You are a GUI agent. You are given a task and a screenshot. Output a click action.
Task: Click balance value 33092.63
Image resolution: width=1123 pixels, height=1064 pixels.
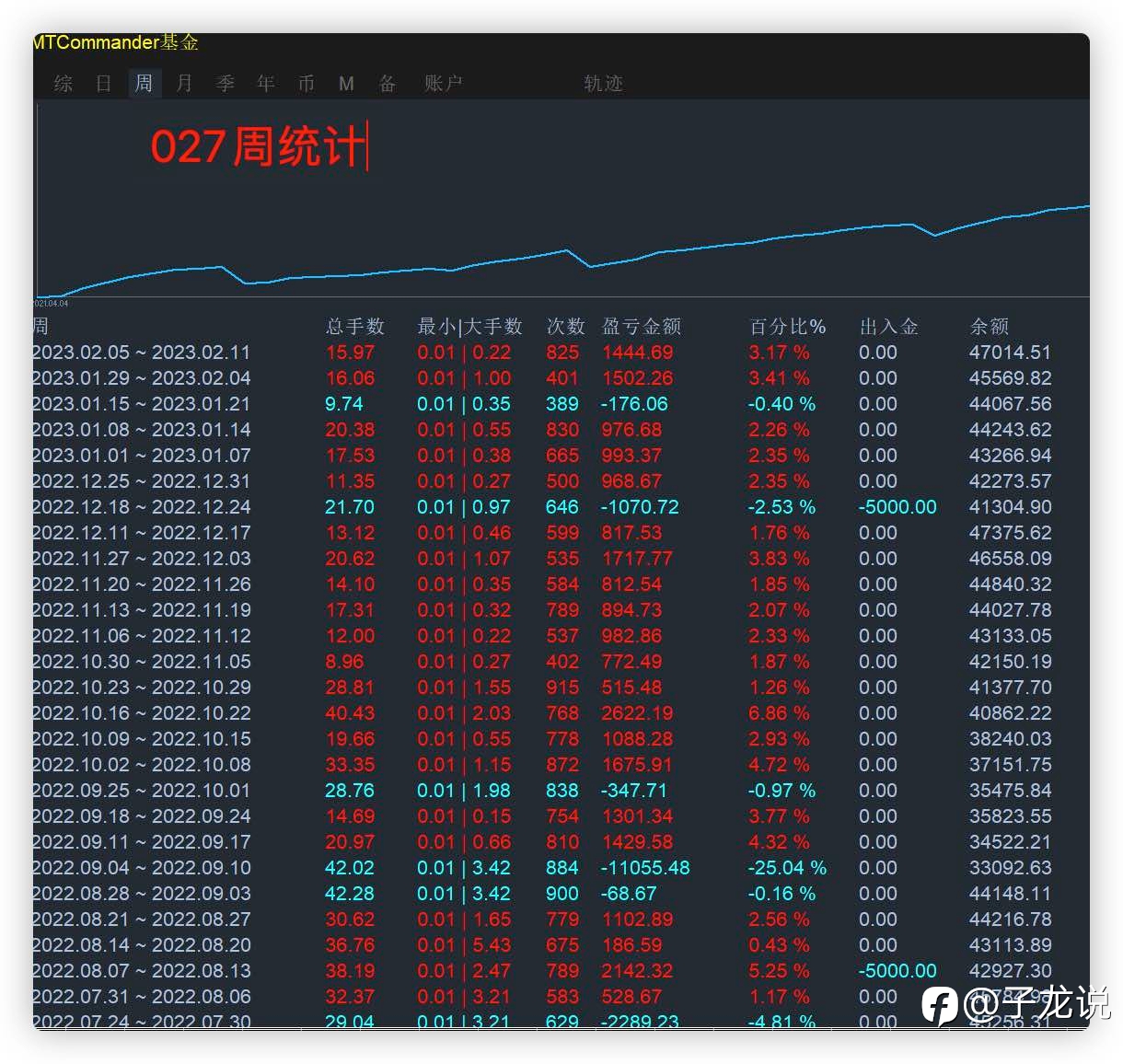pyautogui.click(x=1010, y=867)
